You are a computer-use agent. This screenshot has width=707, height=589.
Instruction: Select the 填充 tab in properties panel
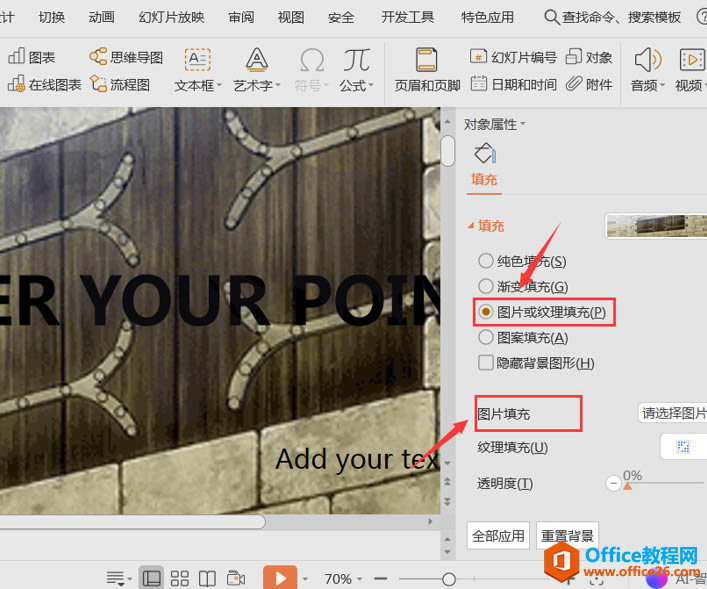pos(484,179)
